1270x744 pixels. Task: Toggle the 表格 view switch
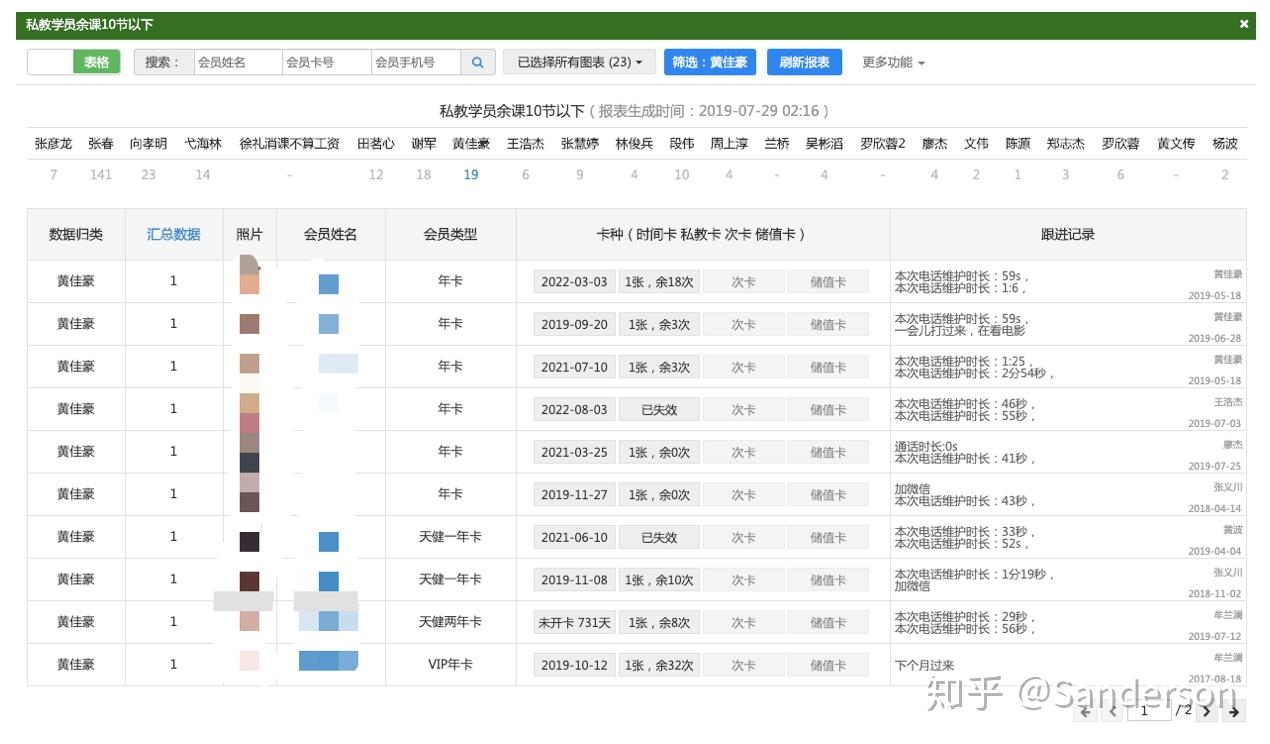pos(74,62)
